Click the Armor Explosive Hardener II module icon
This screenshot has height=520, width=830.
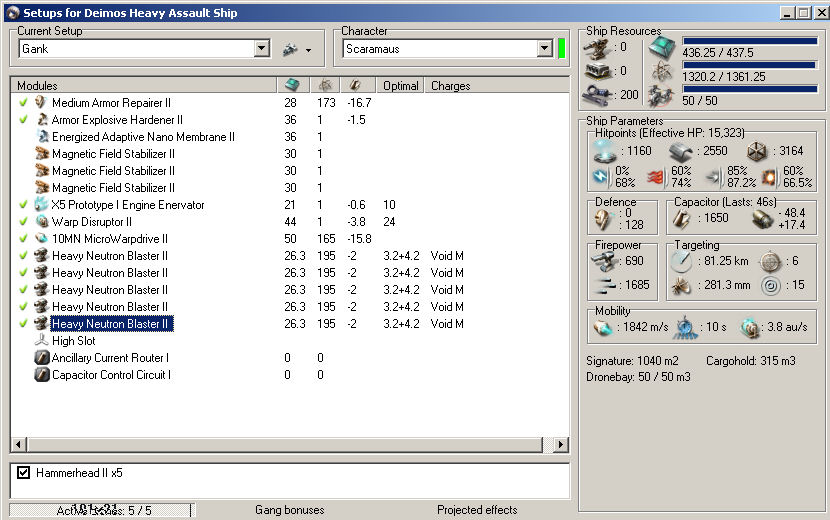tap(42, 120)
